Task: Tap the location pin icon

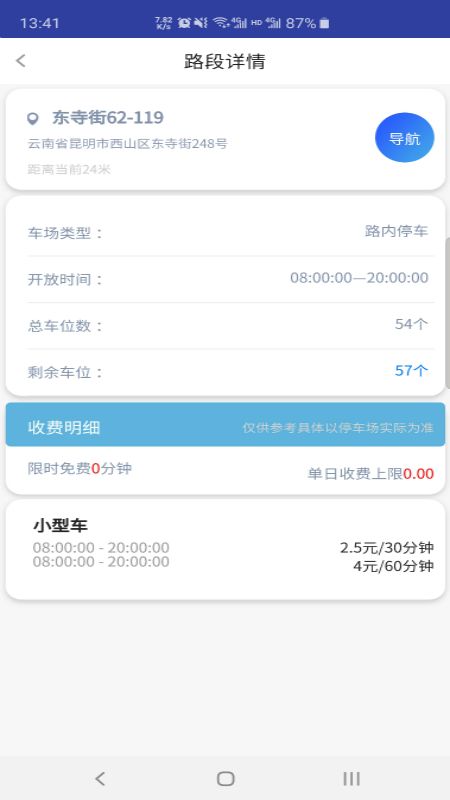Action: (33, 119)
